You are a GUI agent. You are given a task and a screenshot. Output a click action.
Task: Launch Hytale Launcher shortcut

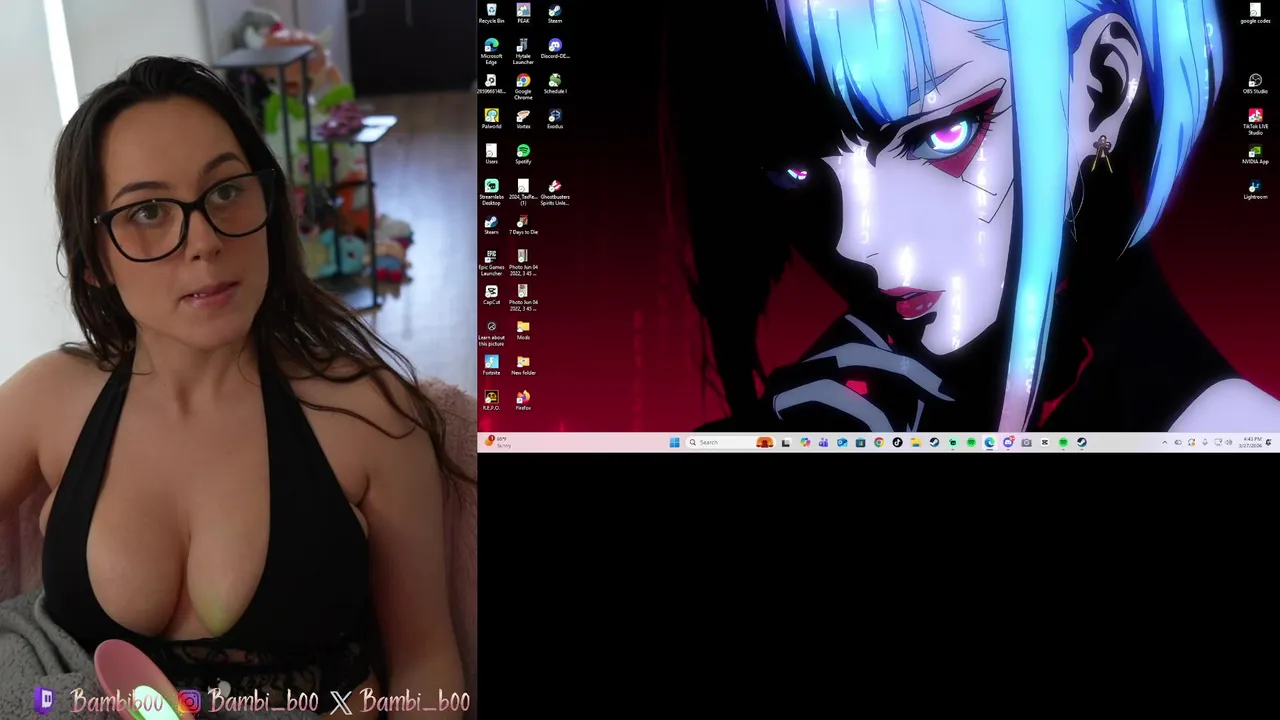[x=523, y=52]
